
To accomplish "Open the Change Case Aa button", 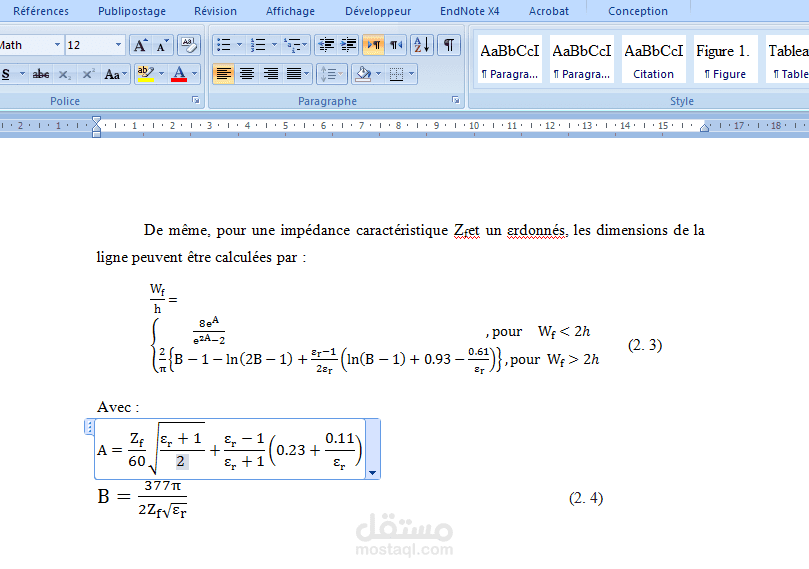I will (115, 74).
